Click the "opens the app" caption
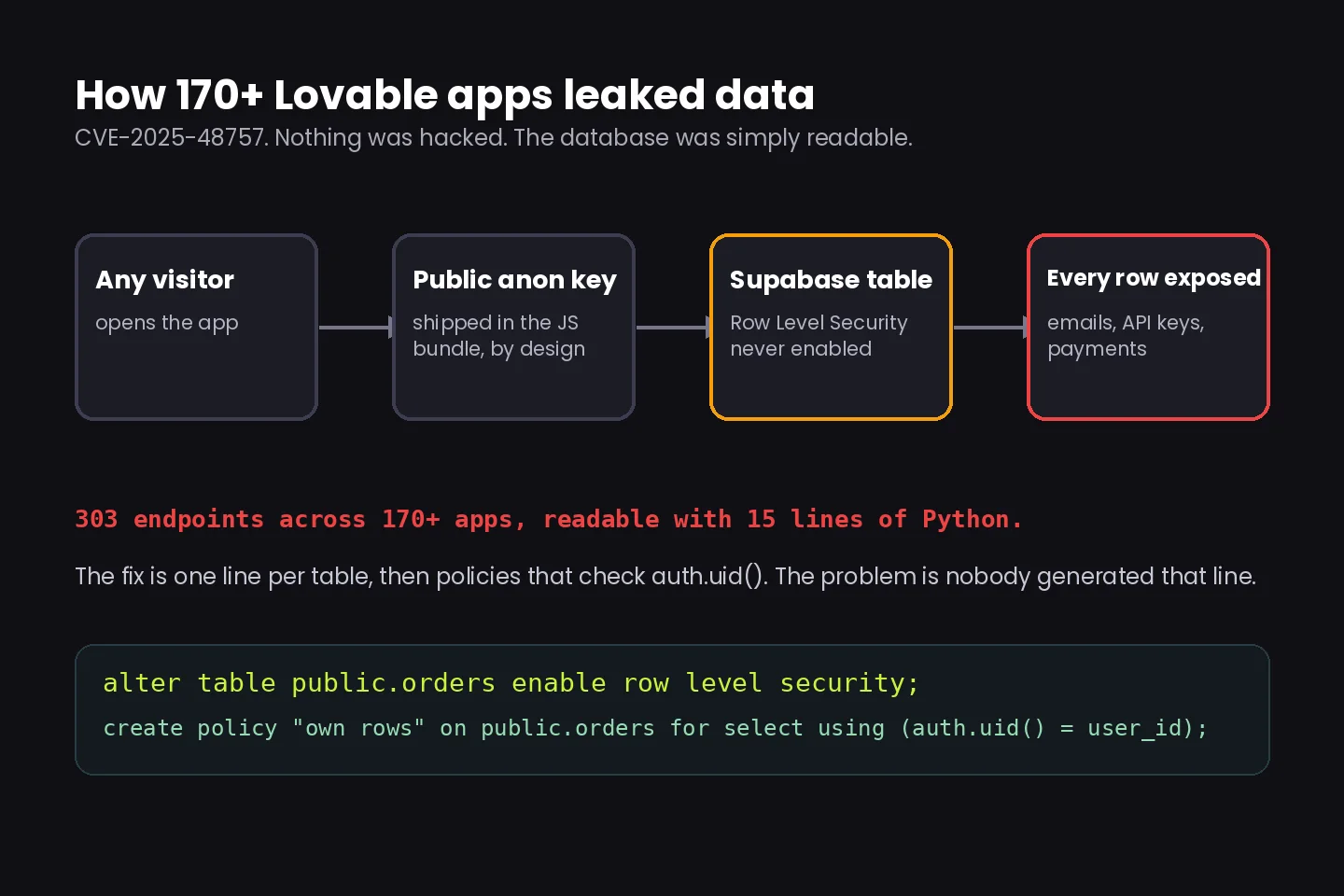1344x896 pixels. click(167, 323)
